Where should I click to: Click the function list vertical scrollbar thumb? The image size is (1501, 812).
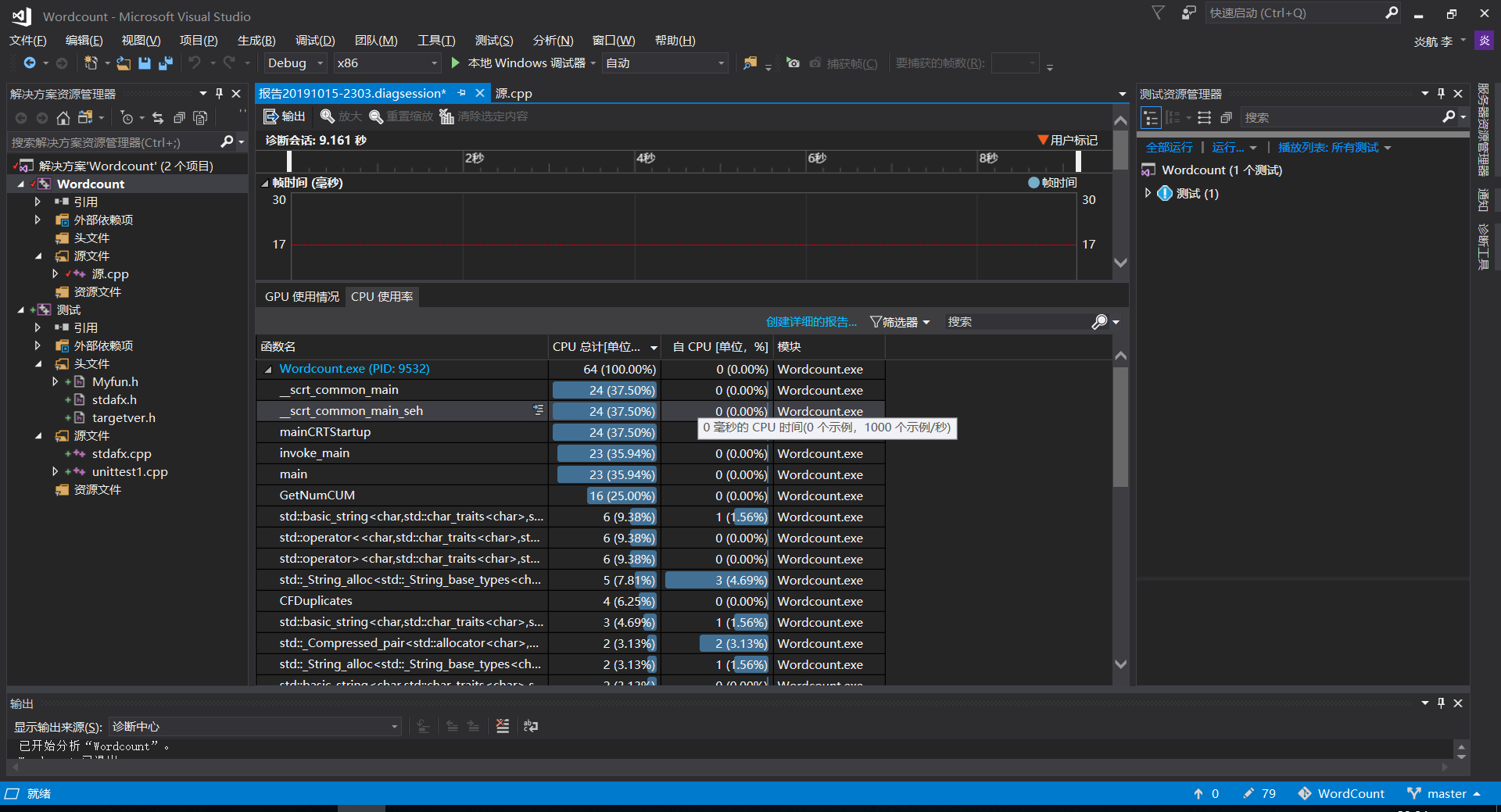tap(1120, 427)
